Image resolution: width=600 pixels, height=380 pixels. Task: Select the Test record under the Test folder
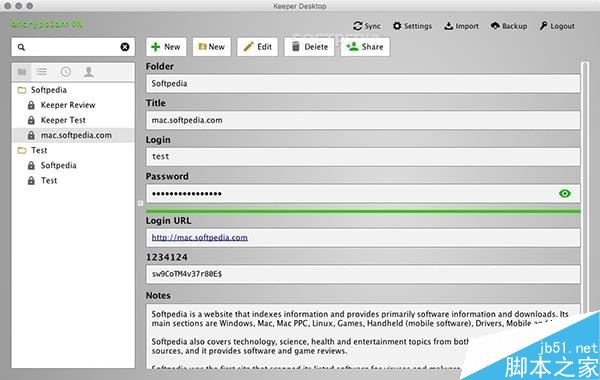(73, 181)
